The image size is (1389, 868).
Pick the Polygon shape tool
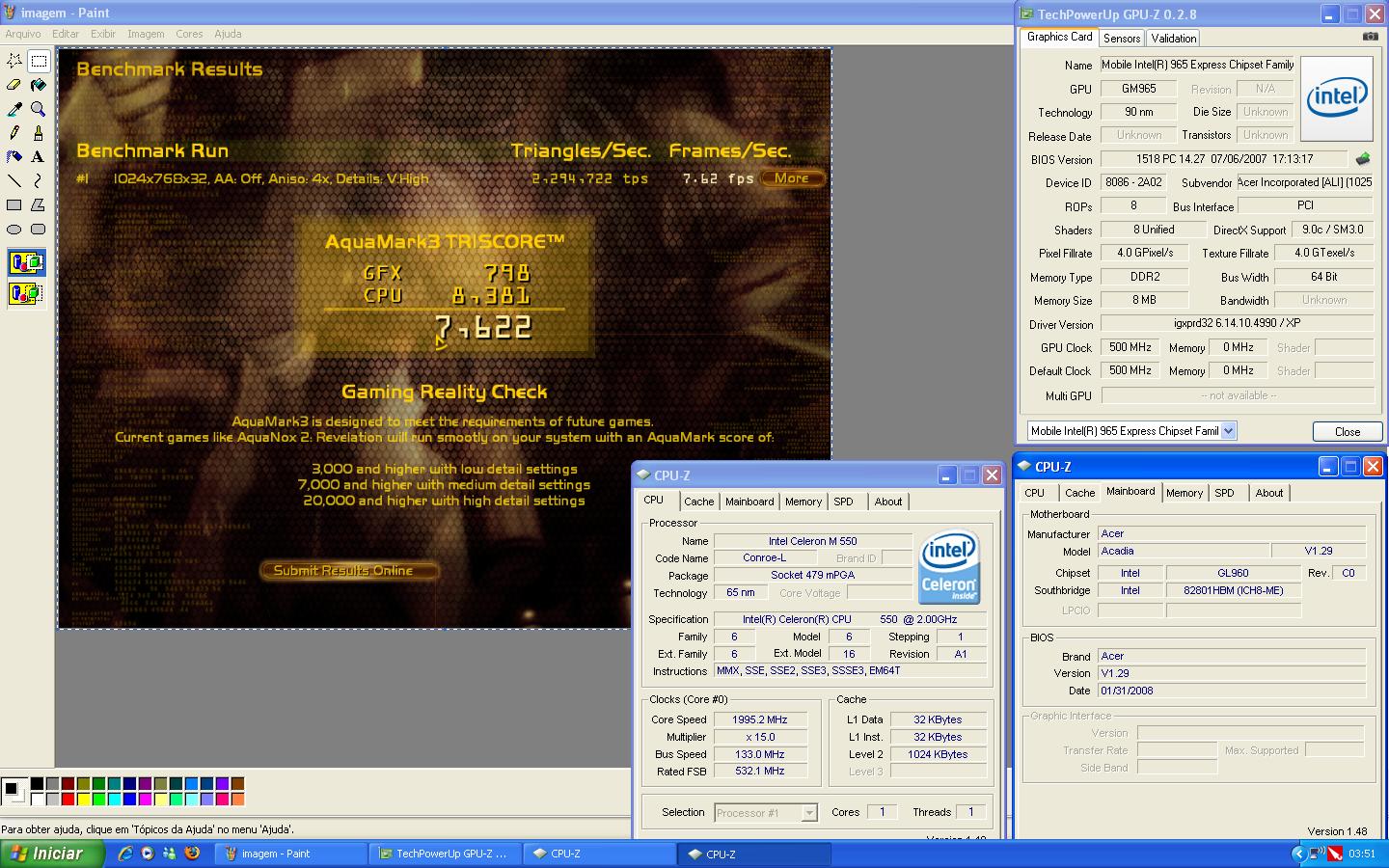pyautogui.click(x=39, y=204)
